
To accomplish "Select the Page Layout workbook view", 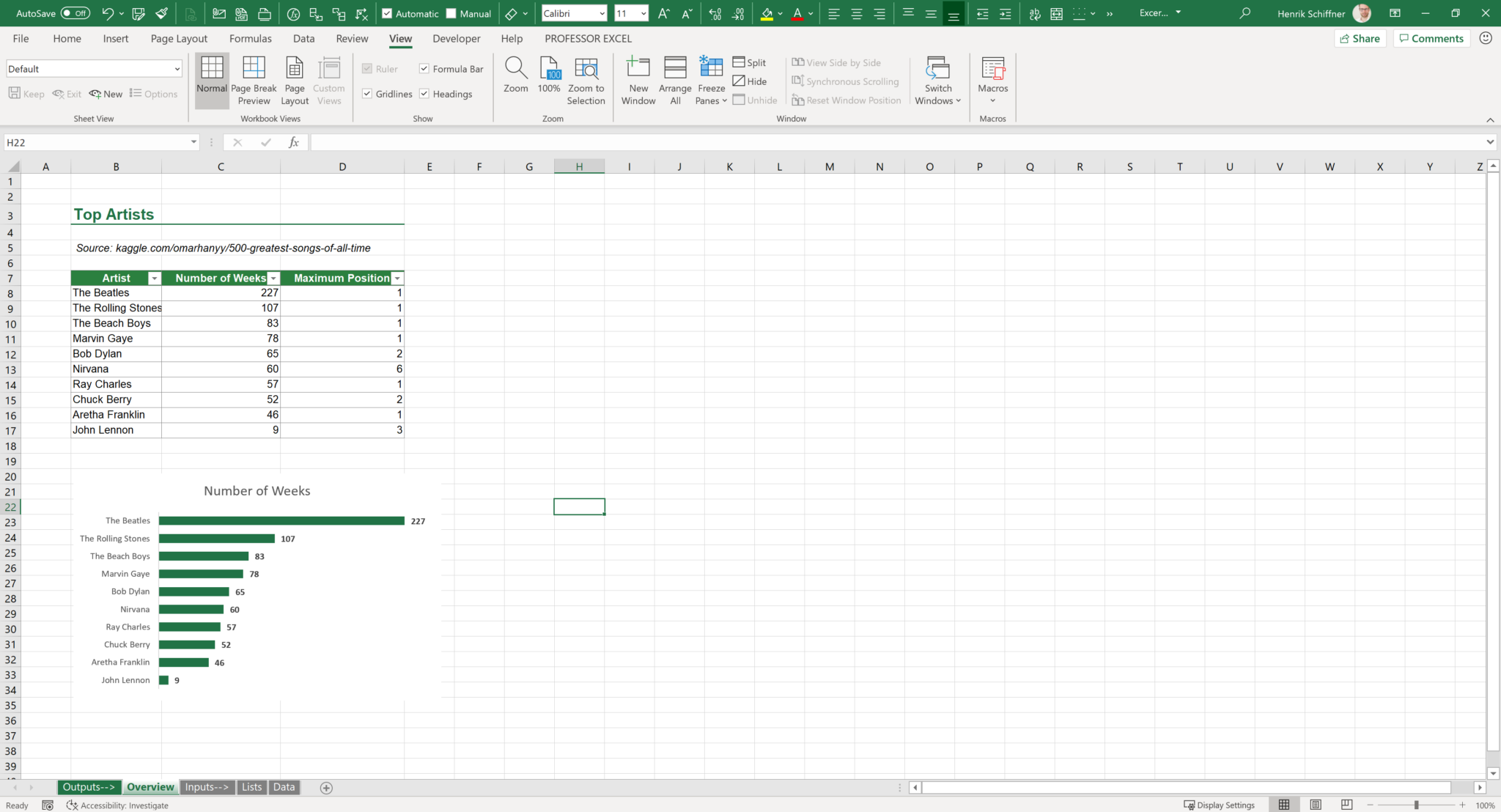I will [294, 79].
